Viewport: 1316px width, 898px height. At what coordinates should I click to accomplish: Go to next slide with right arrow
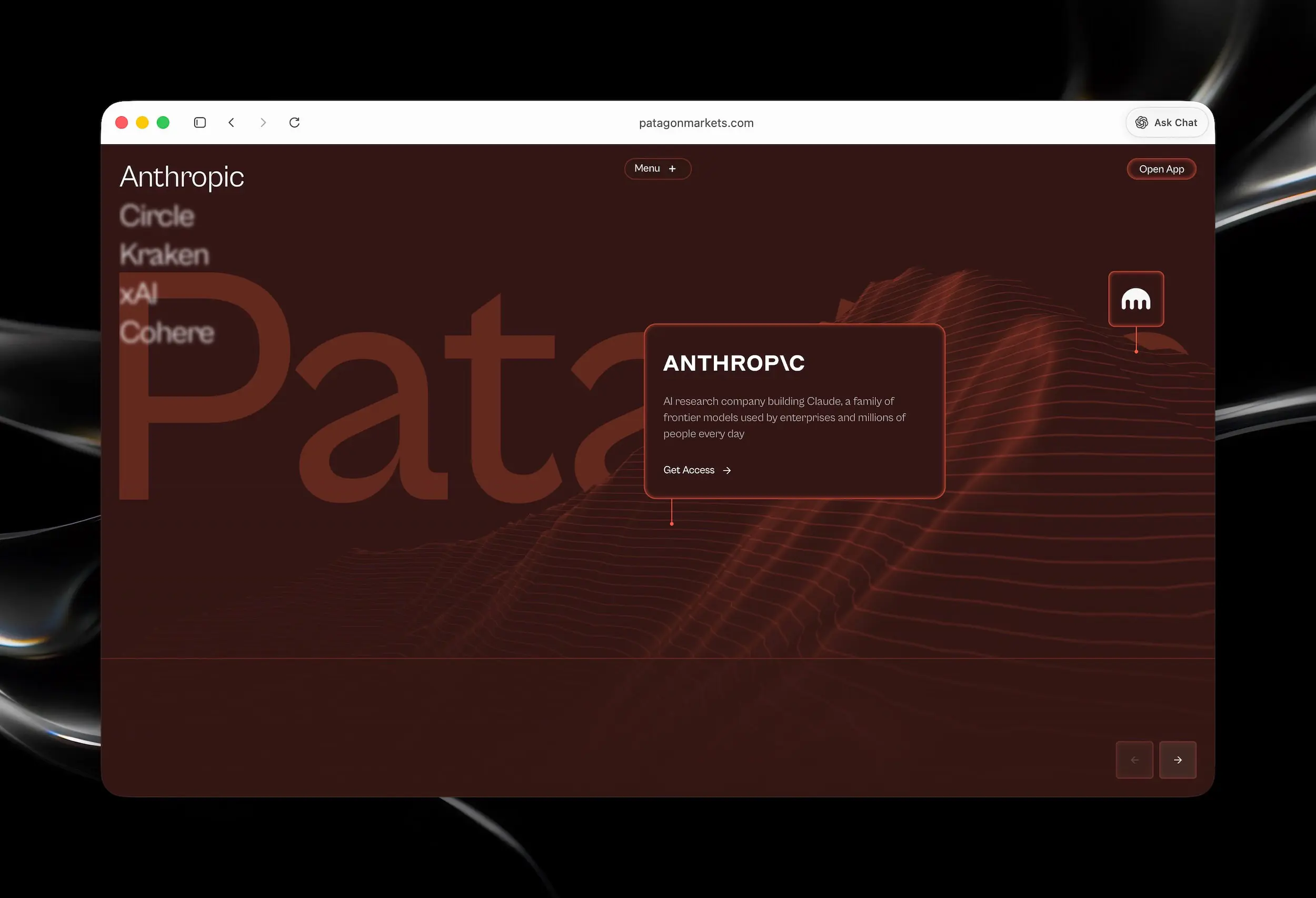point(1178,760)
